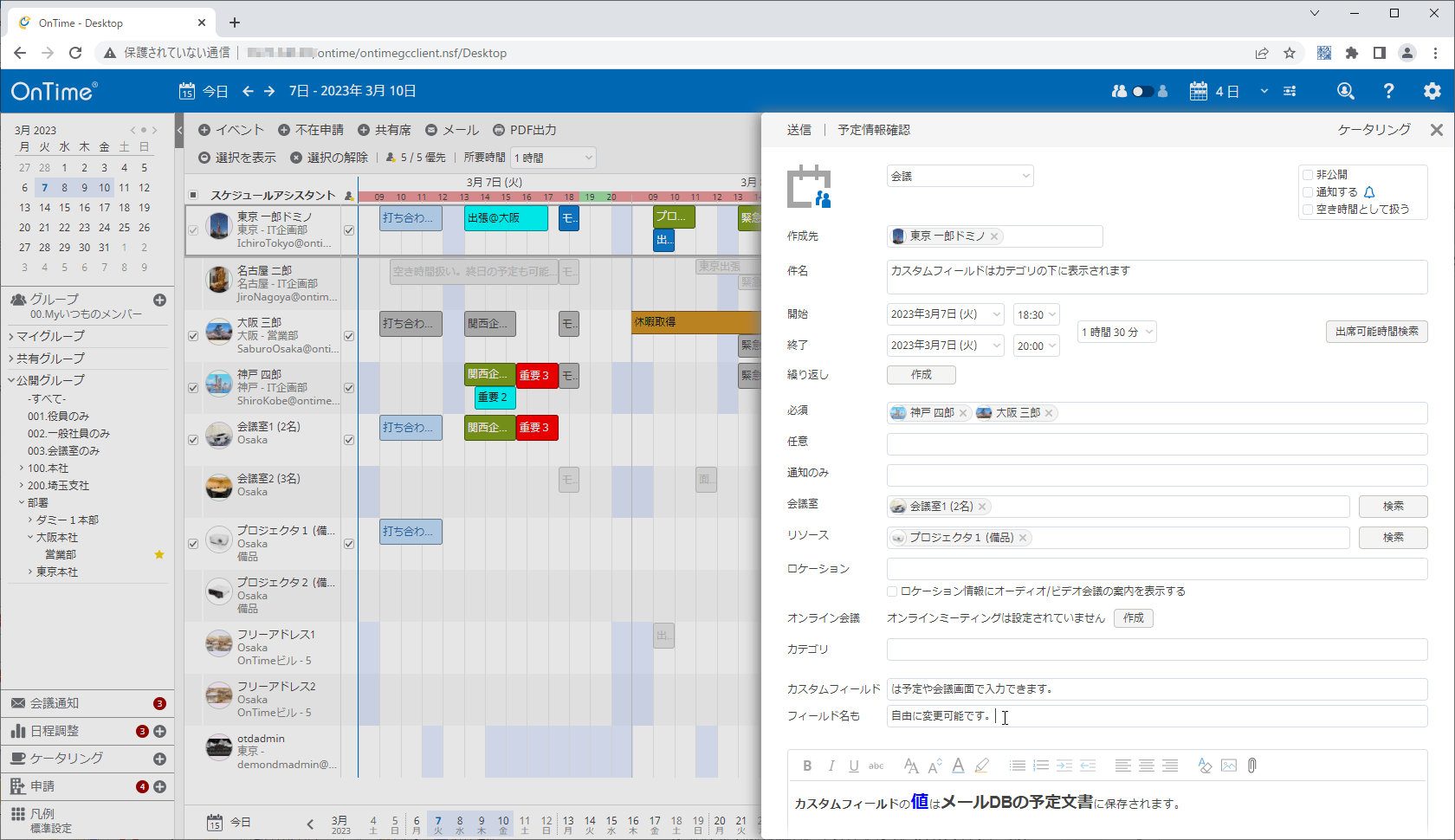Open the help question mark icon
Screen dimensions: 1455x840
click(x=1388, y=91)
